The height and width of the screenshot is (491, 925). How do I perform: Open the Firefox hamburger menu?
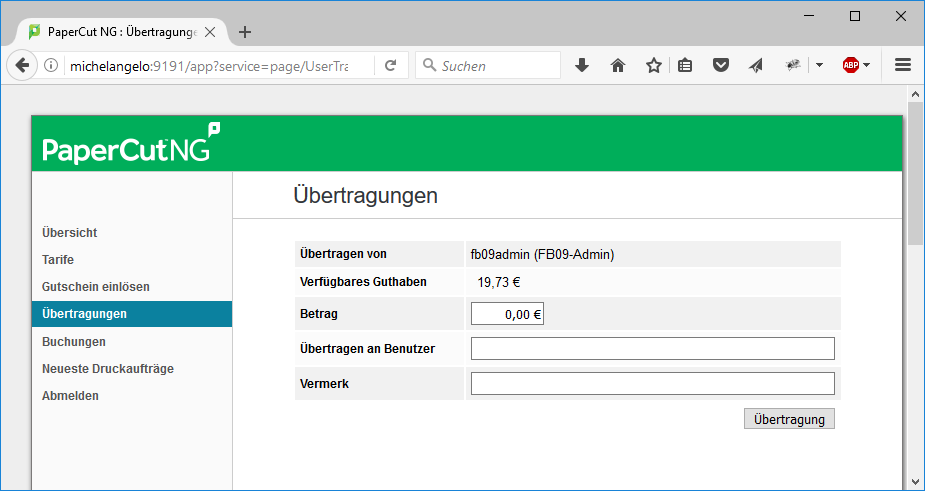pyautogui.click(x=903, y=66)
